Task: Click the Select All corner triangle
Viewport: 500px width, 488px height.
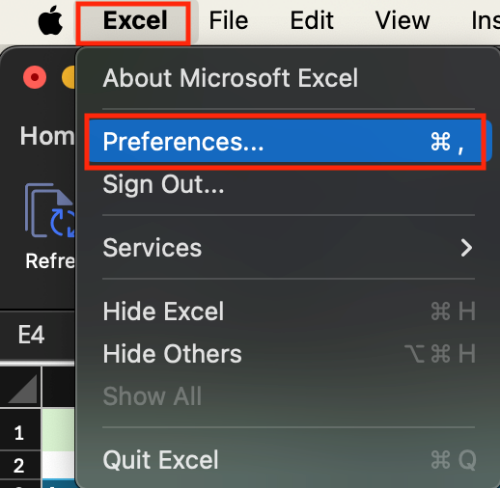Action: [x=22, y=388]
